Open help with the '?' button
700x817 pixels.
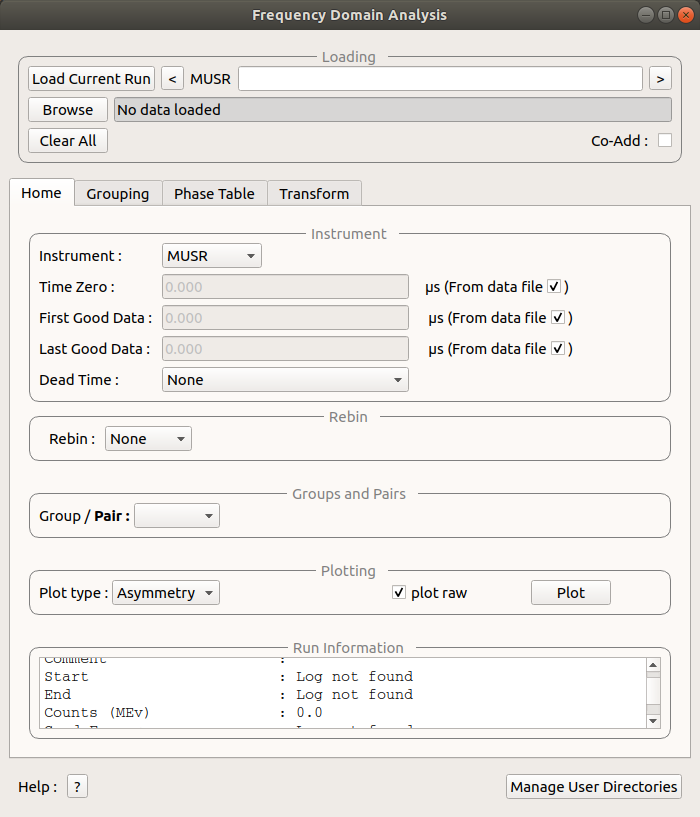click(78, 787)
